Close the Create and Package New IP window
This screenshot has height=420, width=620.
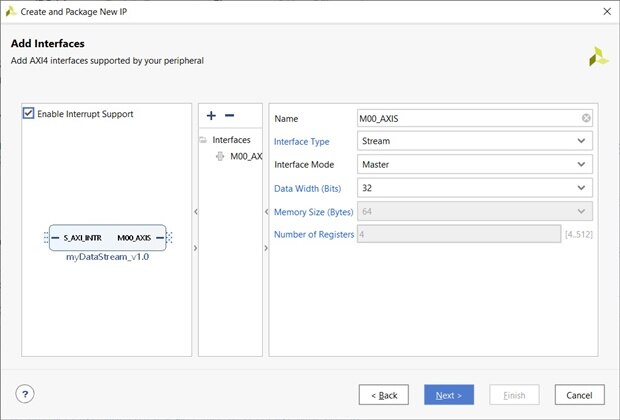[x=606, y=11]
